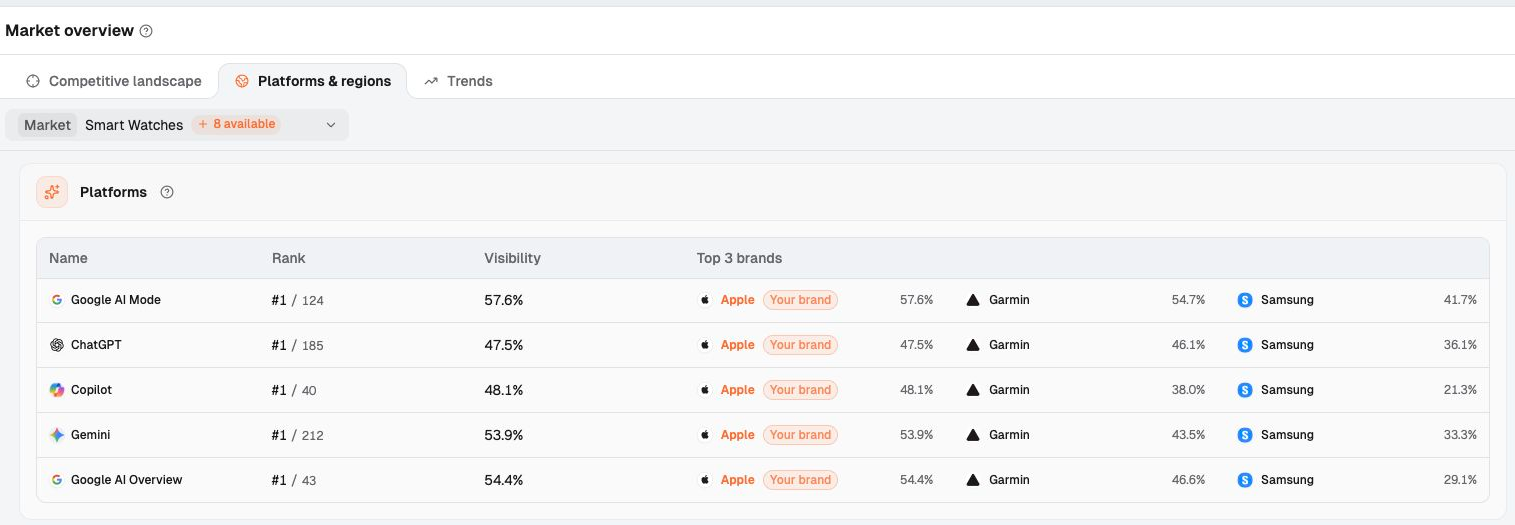Click Samsung icon in Copilot row
This screenshot has width=1515, height=525.
pos(1245,390)
